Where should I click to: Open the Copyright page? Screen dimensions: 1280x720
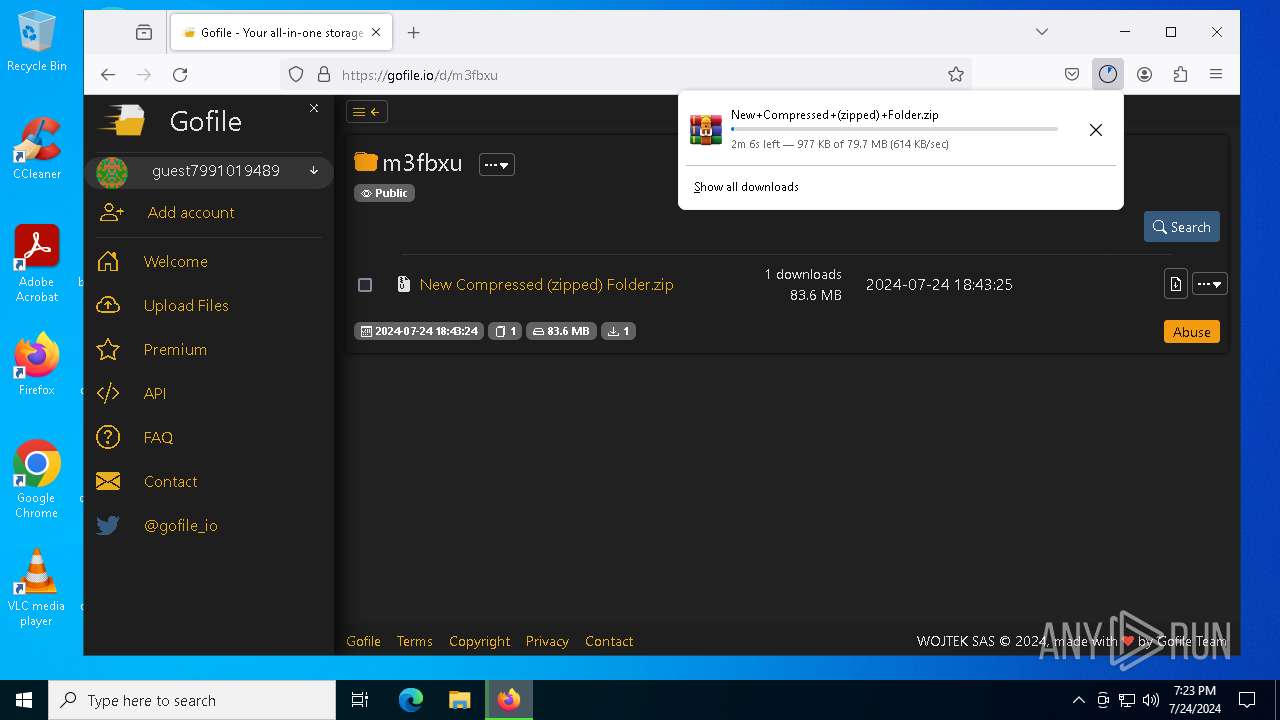(x=479, y=641)
